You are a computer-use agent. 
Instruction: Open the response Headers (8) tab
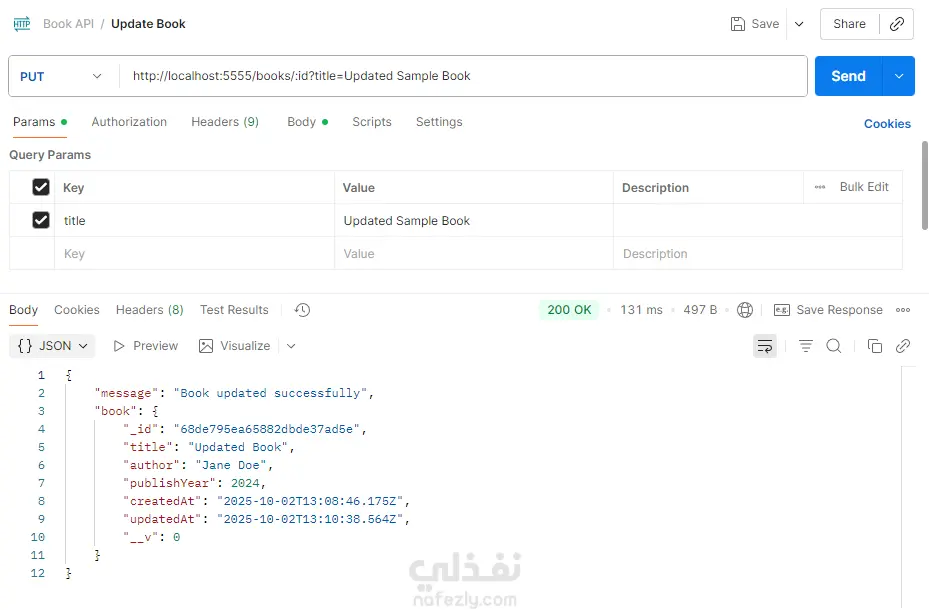click(149, 310)
